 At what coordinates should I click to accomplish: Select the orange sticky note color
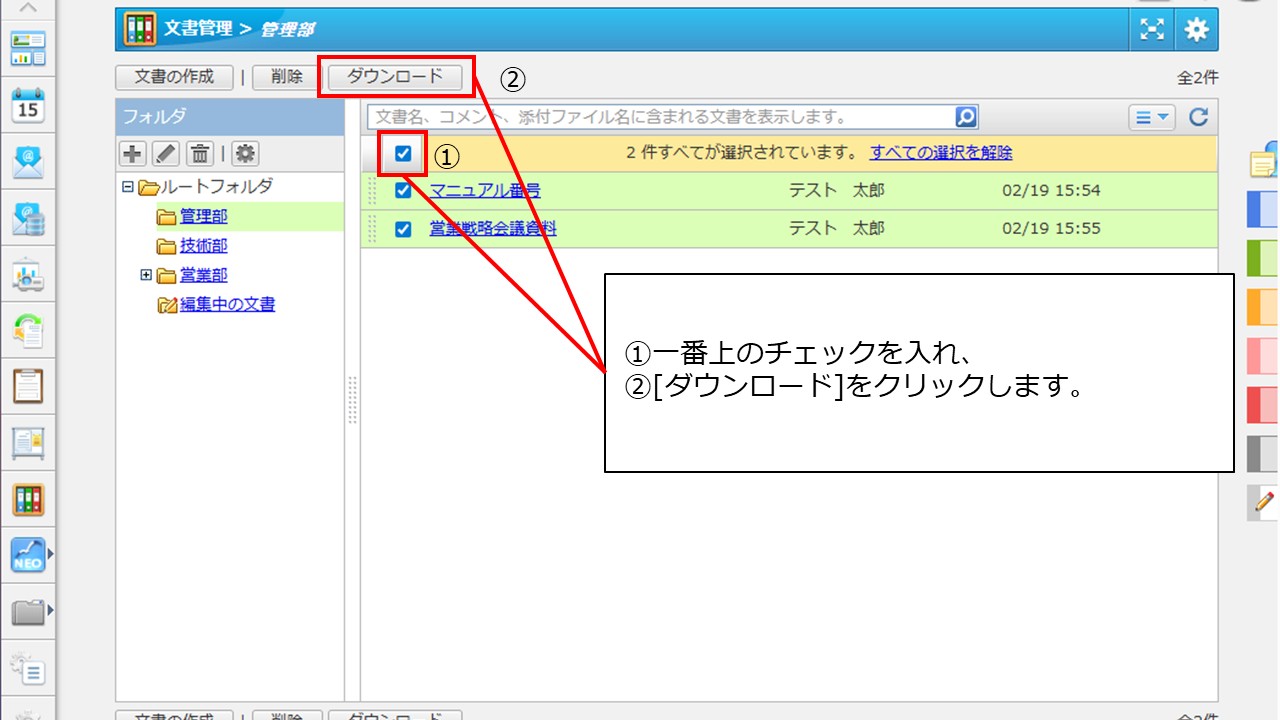click(1264, 307)
